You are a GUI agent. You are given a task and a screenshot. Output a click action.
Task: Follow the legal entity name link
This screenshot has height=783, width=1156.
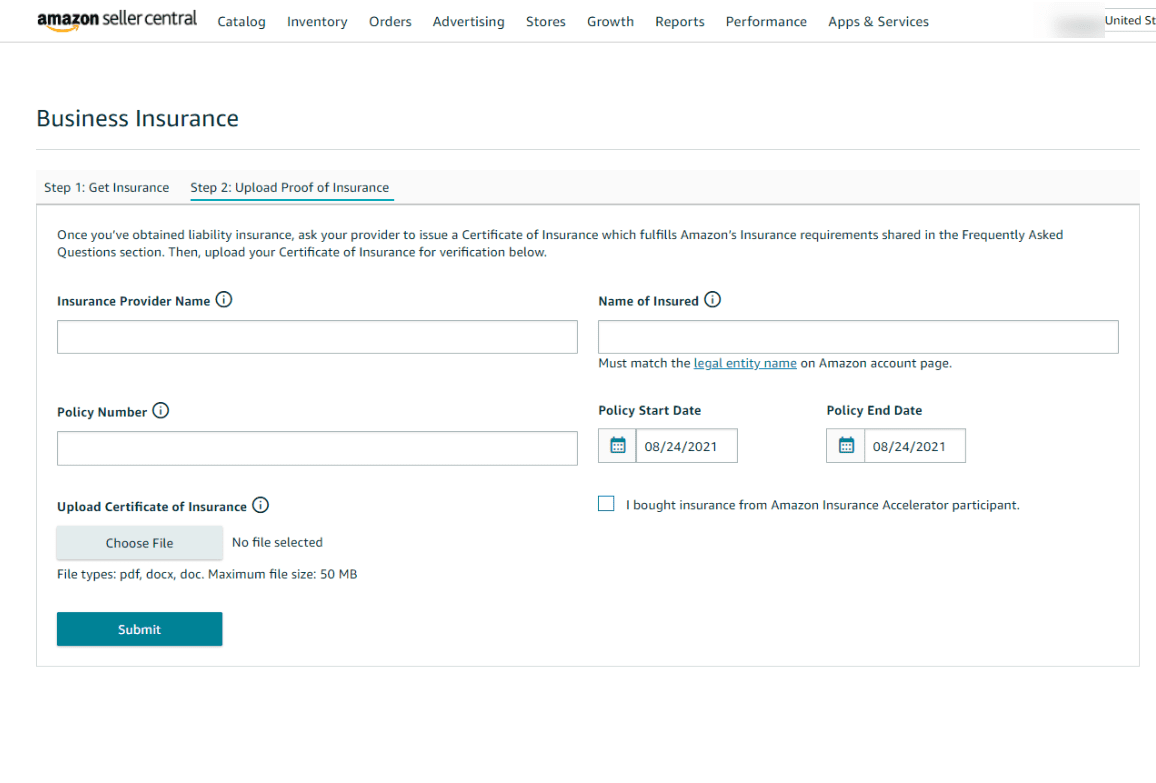(x=745, y=363)
